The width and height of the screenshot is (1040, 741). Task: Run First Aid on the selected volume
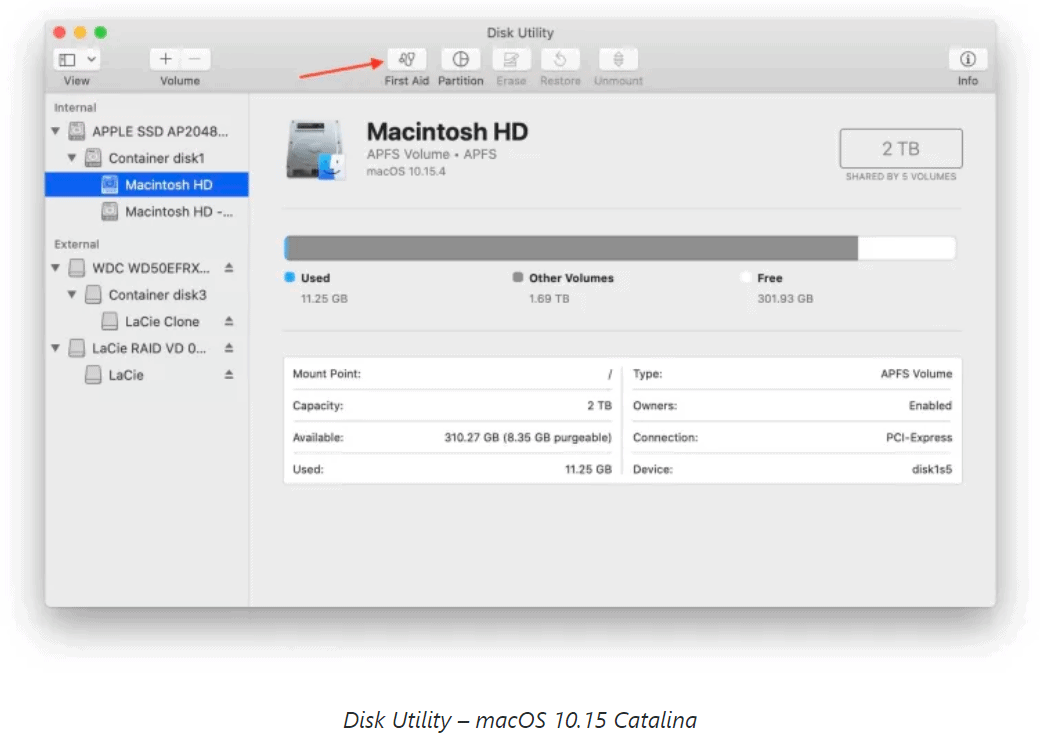(x=407, y=60)
